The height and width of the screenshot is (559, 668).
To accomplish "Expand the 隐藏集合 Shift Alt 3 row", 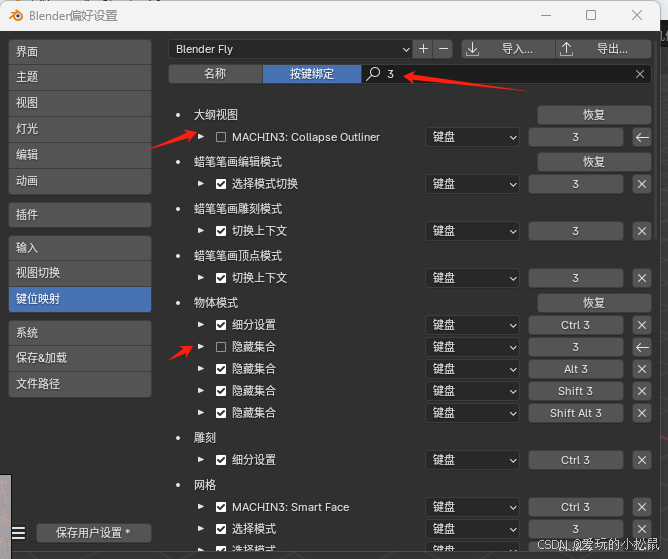I will pos(201,412).
